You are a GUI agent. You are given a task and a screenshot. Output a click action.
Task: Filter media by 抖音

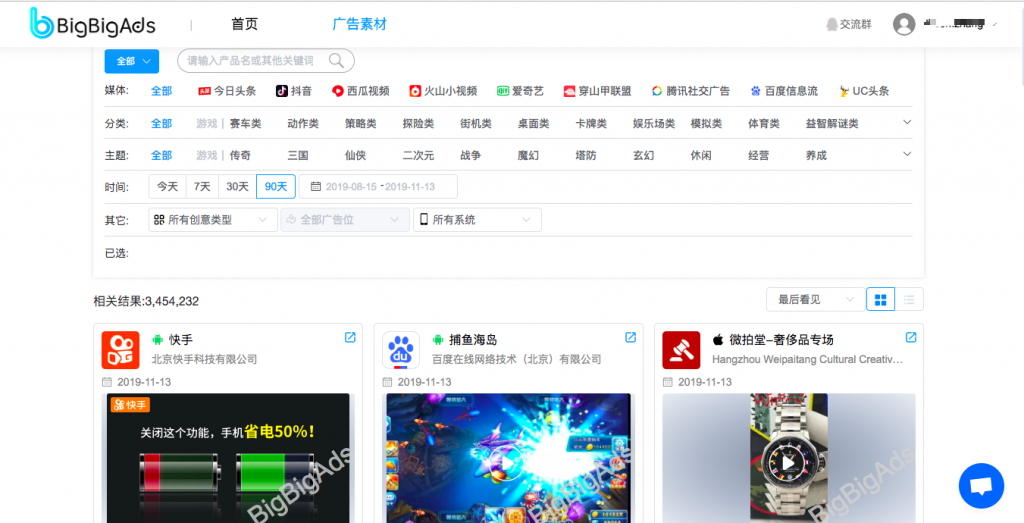[x=294, y=91]
